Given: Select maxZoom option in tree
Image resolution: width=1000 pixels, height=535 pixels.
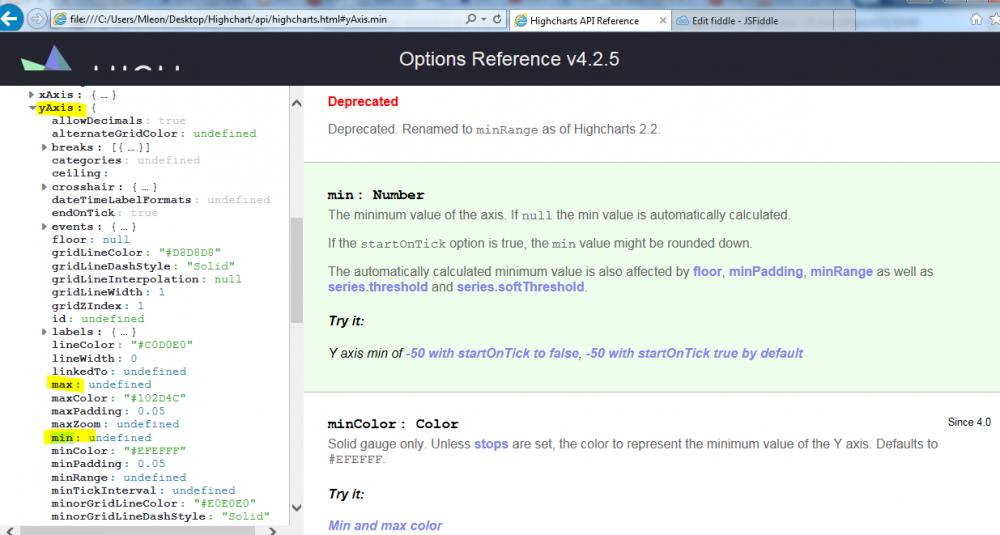Looking at the screenshot, I should (x=76, y=424).
